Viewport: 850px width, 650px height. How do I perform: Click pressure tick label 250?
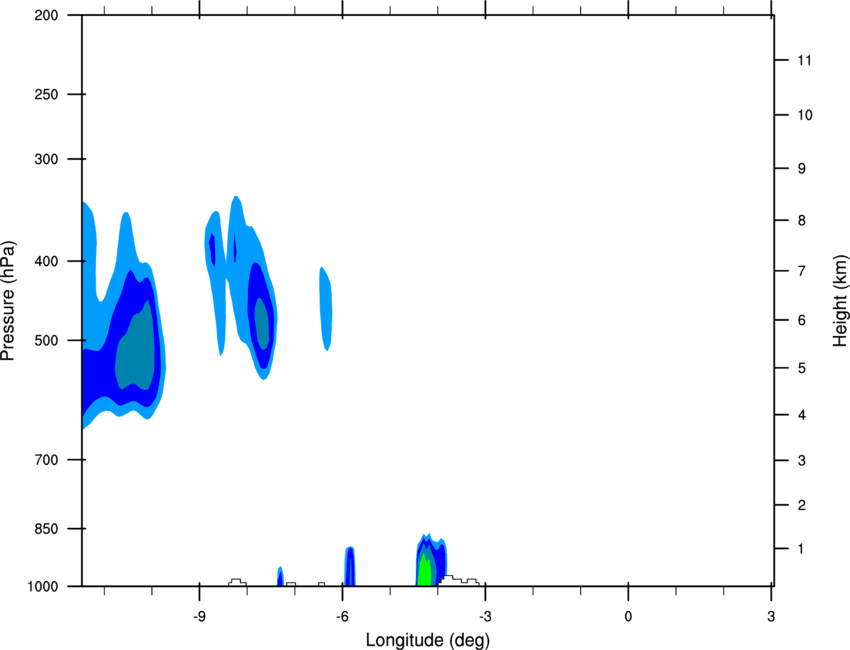(x=46, y=94)
